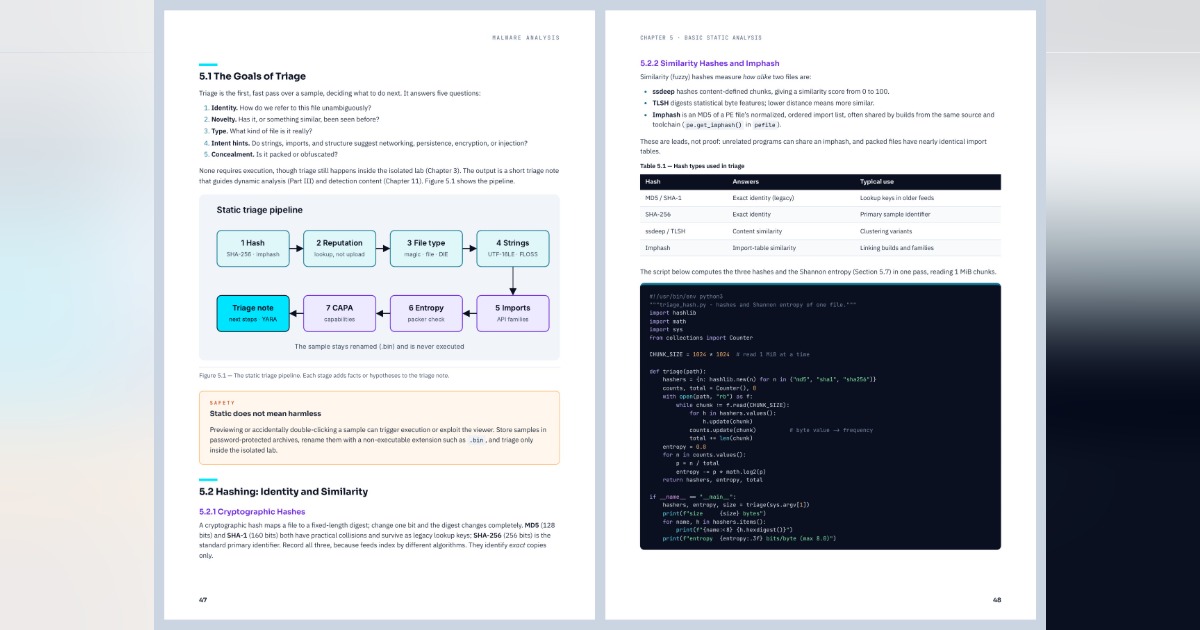Click page number 47
Viewport: 1200px width, 630px height.
[x=203, y=600]
